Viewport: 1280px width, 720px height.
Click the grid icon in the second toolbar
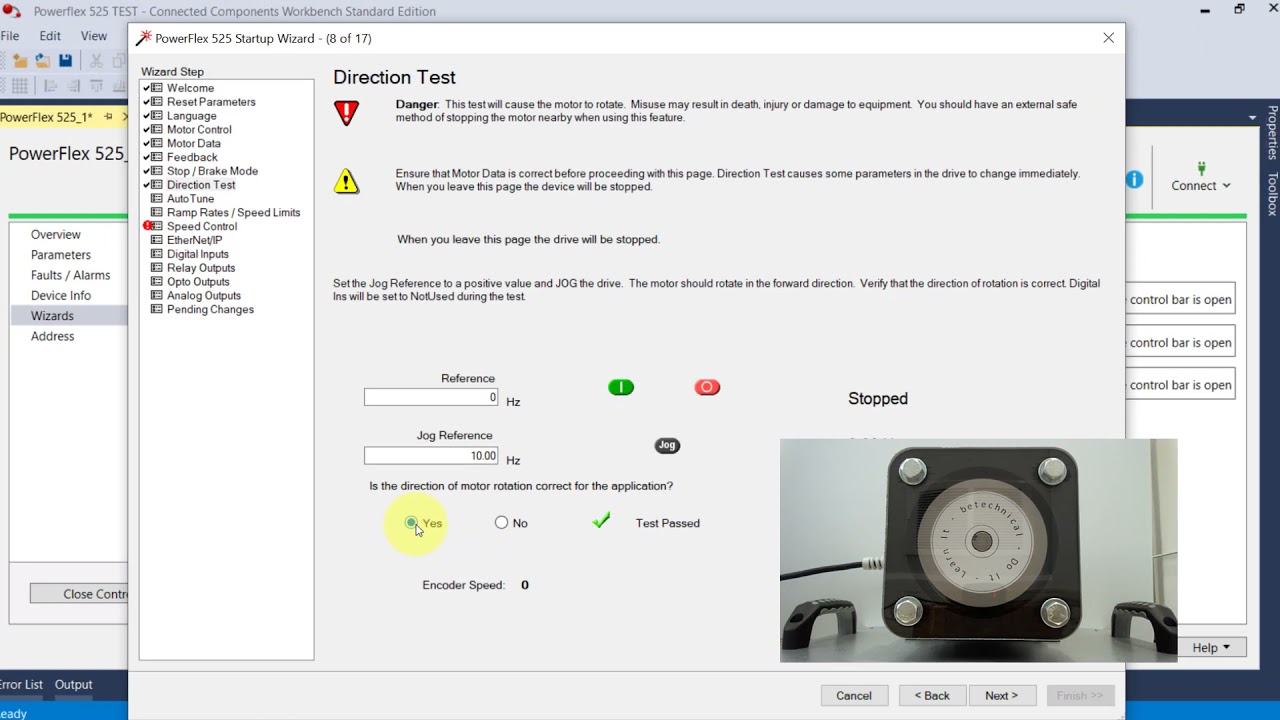20,86
